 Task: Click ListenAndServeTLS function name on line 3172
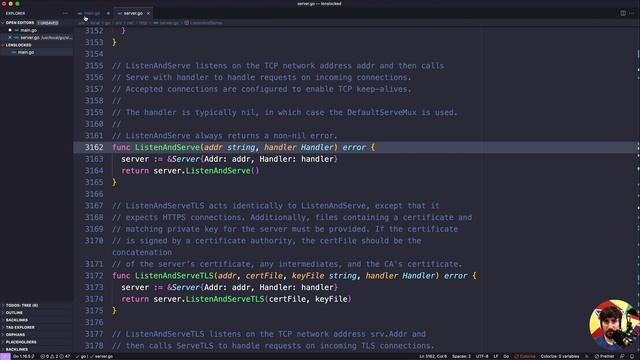[x=174, y=276]
